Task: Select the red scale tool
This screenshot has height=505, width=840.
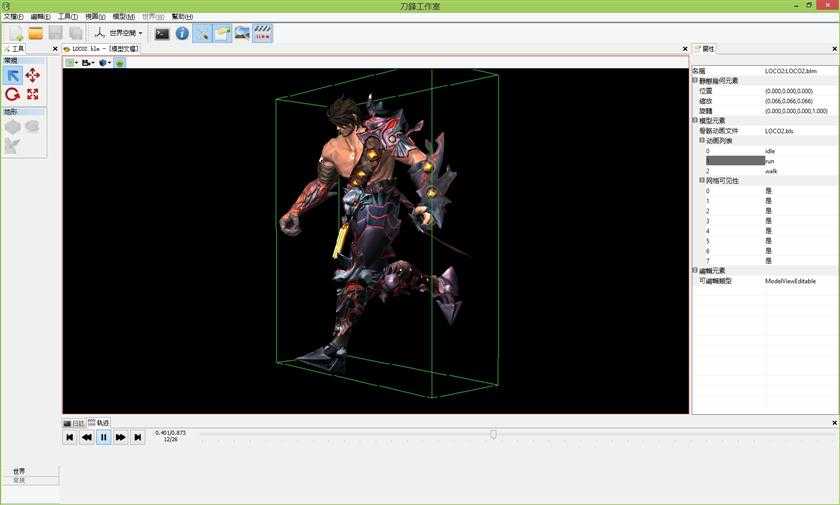Action: [x=33, y=95]
